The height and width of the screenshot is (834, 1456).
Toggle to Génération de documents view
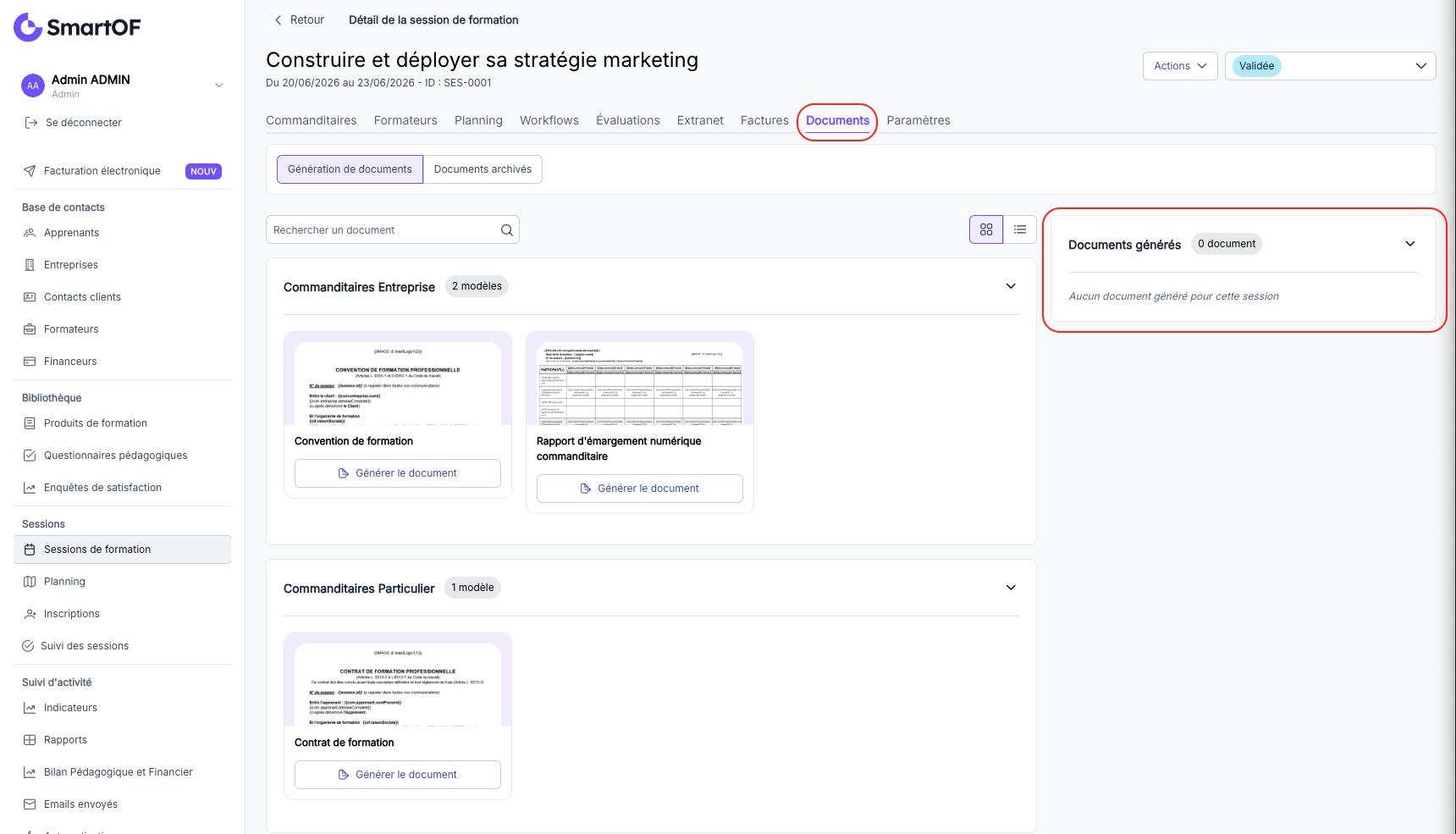tap(350, 169)
